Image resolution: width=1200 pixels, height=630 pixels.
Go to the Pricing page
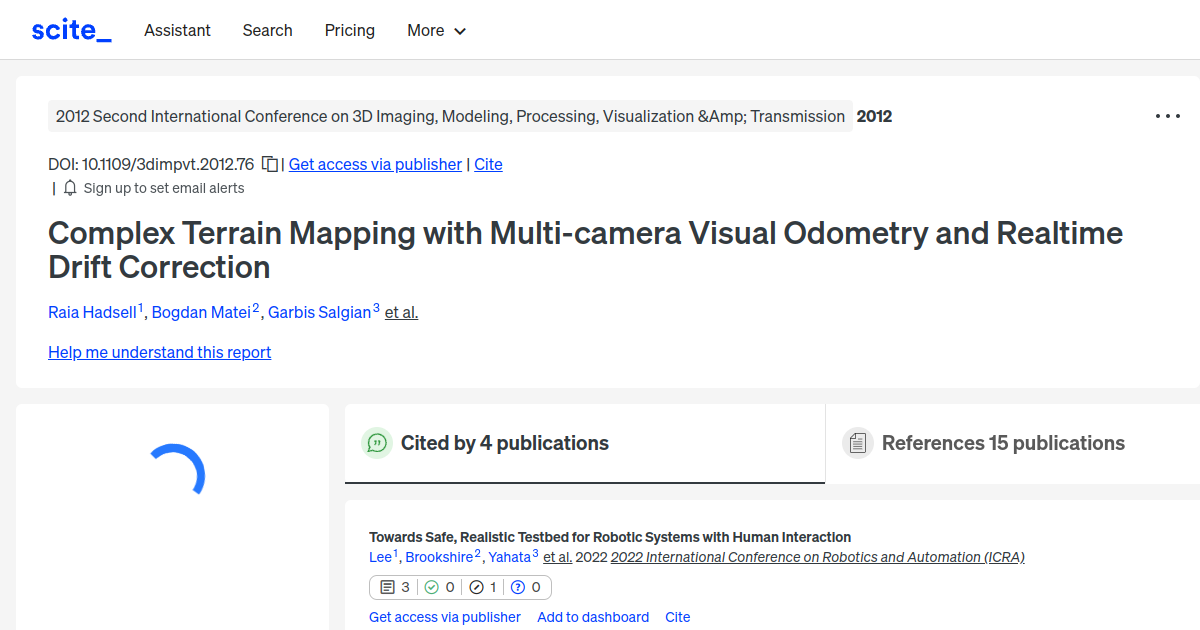(349, 31)
